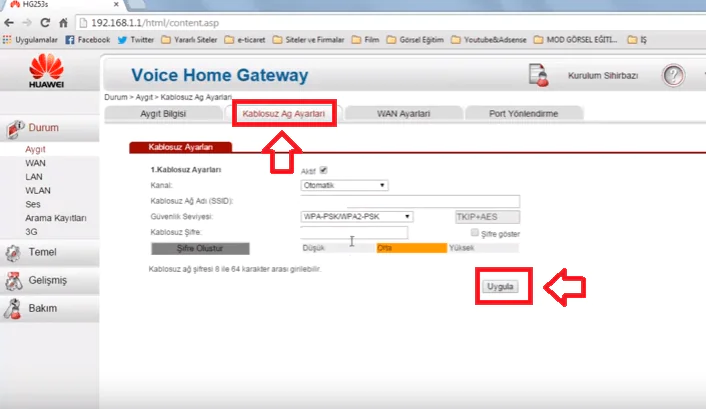This screenshot has height=409, width=706.
Task: Open LAN in the sidebar
Action: click(34, 177)
